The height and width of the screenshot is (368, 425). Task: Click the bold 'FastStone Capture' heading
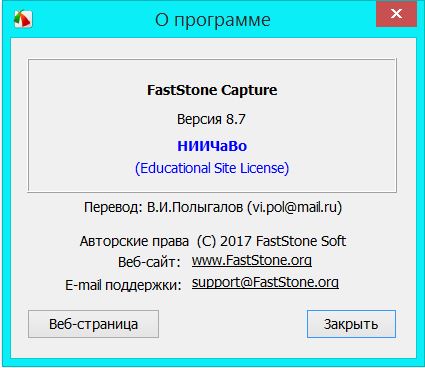(x=212, y=90)
